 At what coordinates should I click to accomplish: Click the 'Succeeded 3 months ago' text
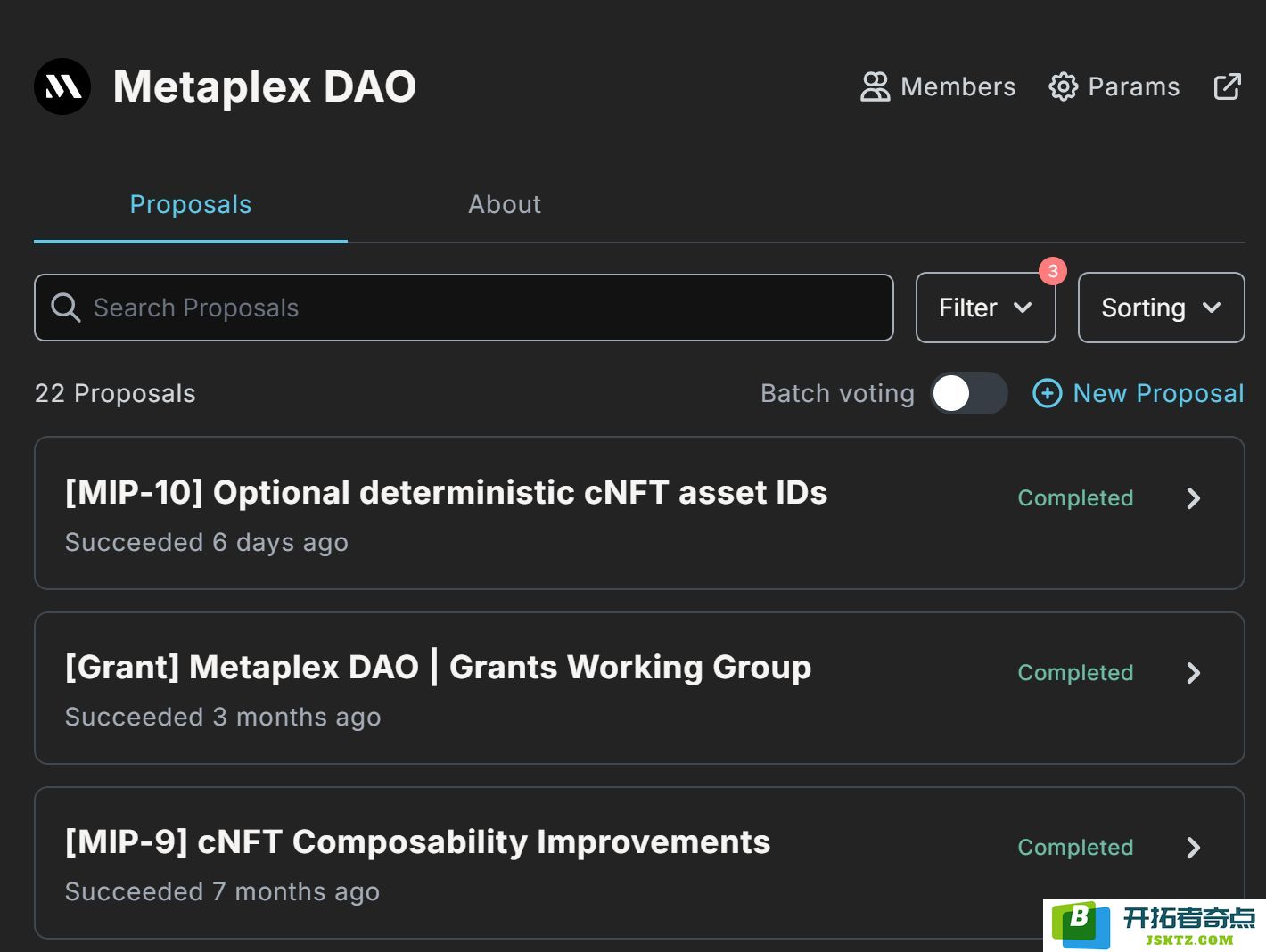[223, 717]
